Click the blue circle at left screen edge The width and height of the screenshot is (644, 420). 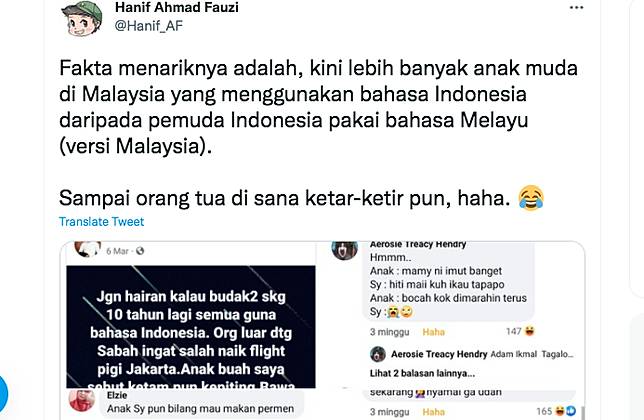3,393
